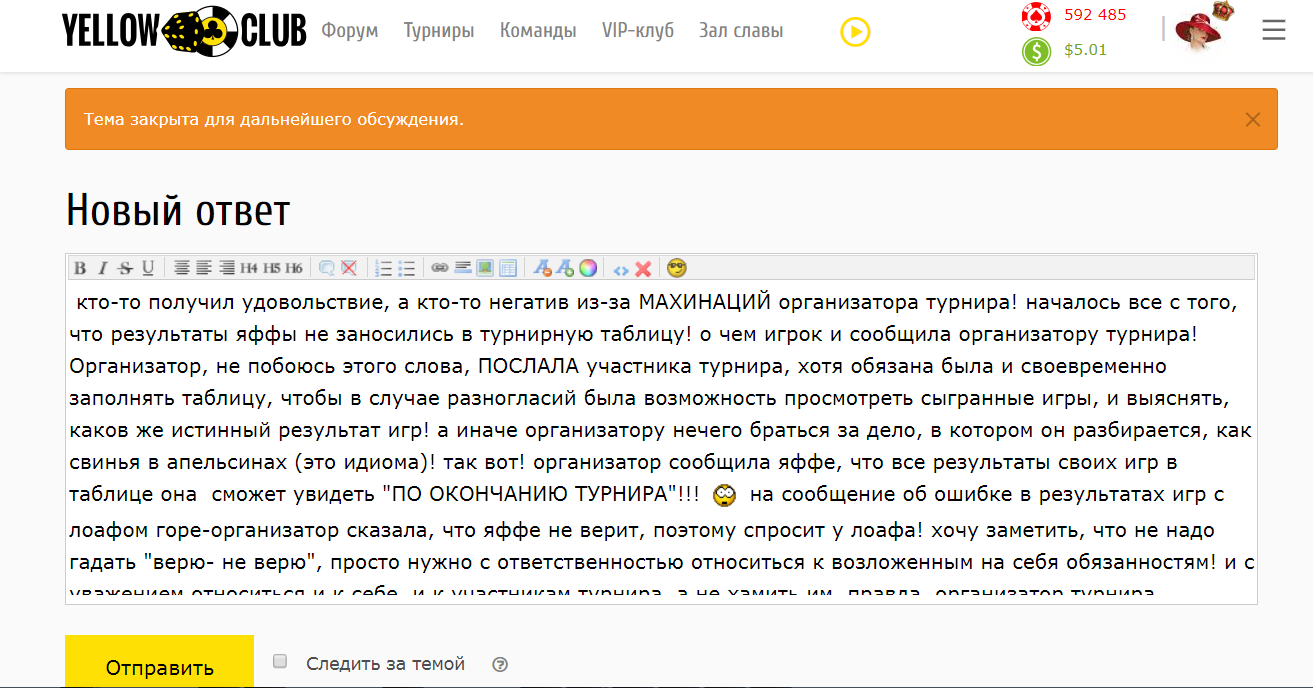This screenshot has height=688, width=1313.
Task: Toggle bold formatting in the editor
Action: (80, 268)
